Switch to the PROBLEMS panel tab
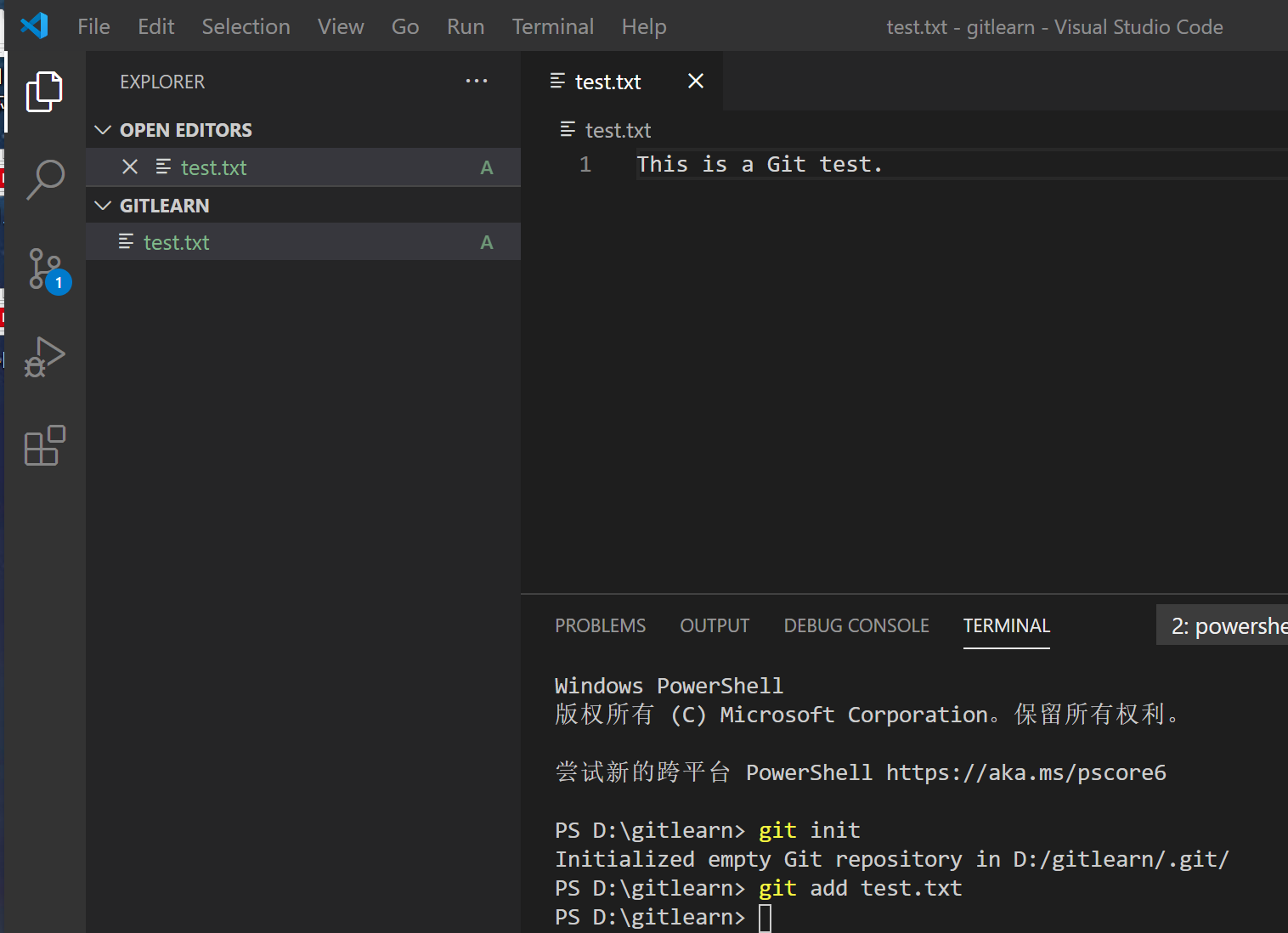This screenshot has height=933, width=1288. click(x=601, y=626)
